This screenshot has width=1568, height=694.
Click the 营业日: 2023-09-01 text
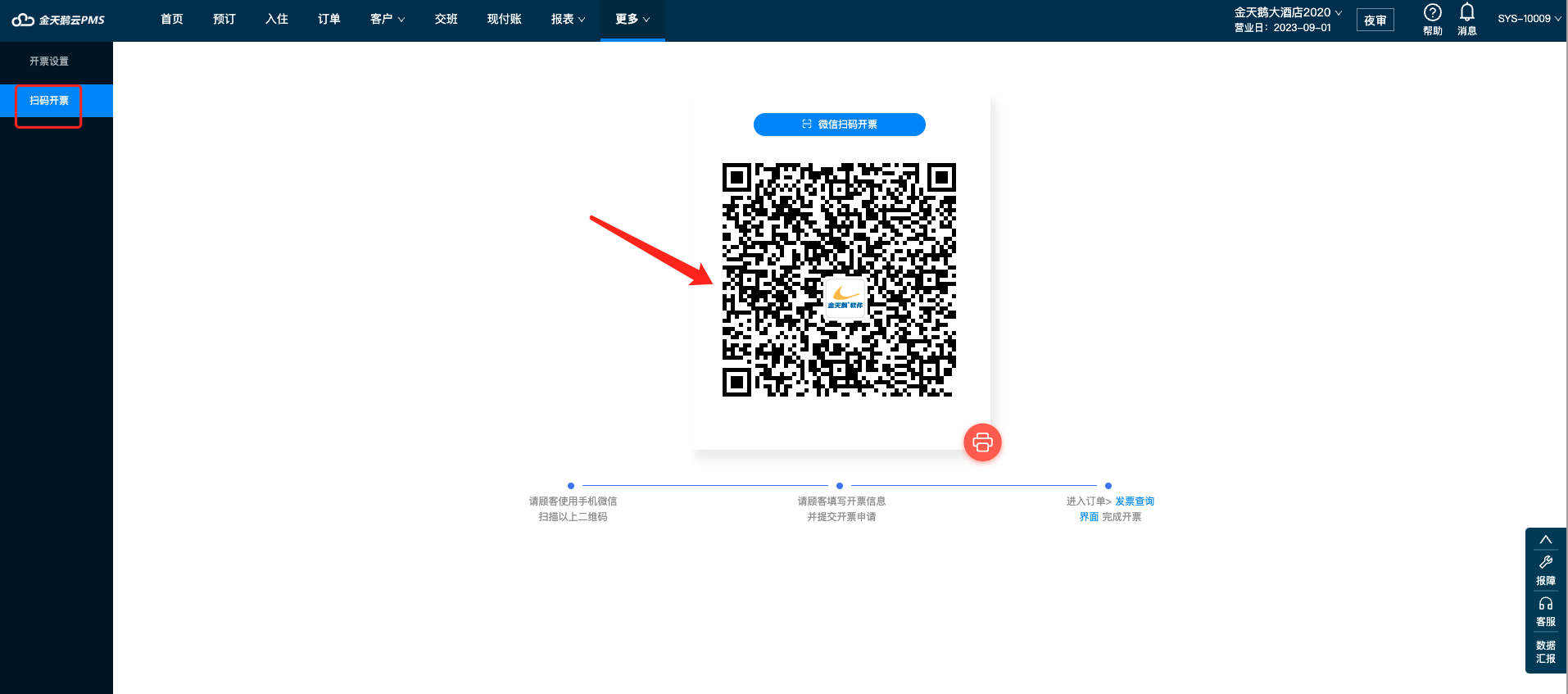(x=1283, y=28)
